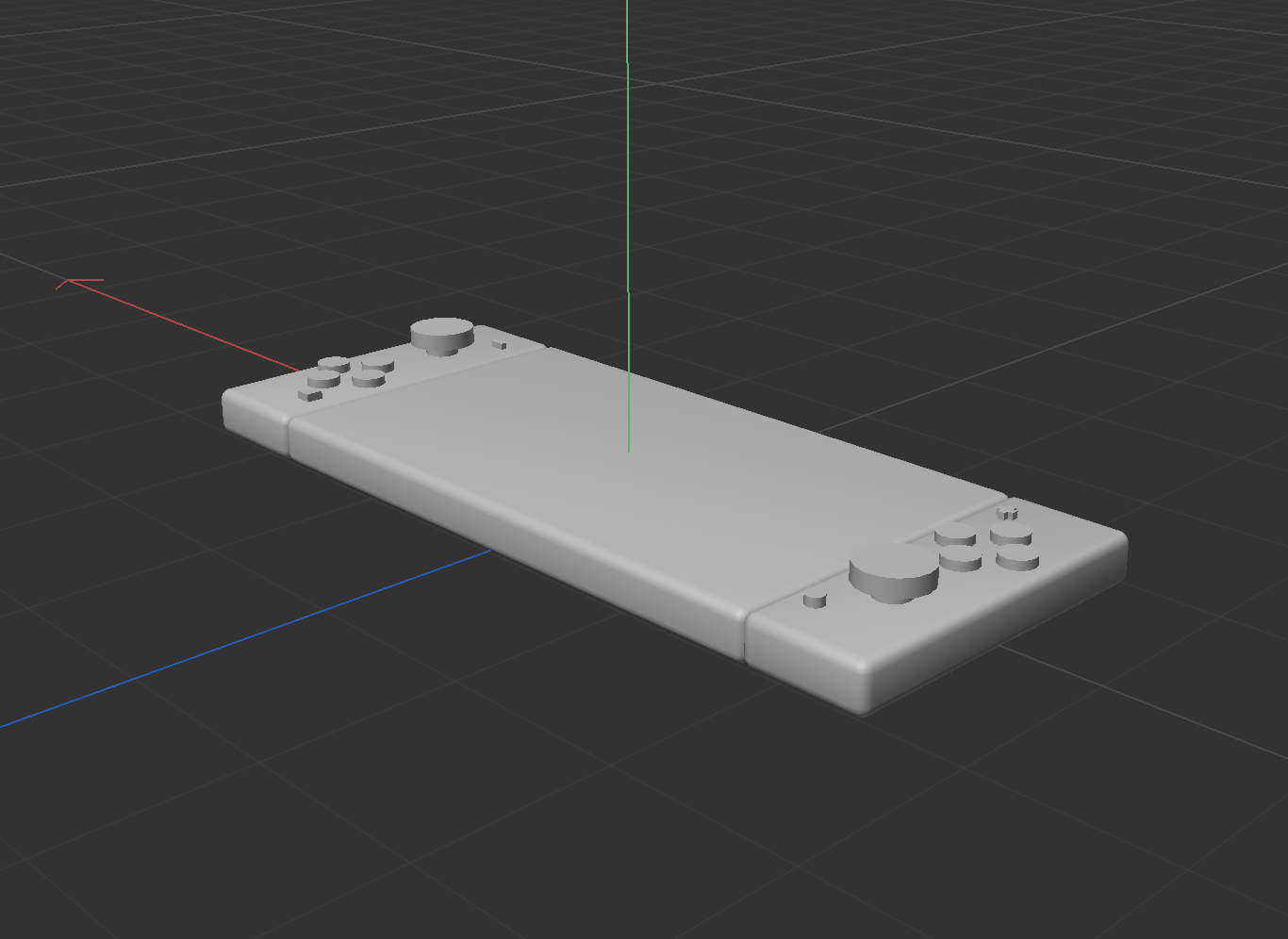Image resolution: width=1288 pixels, height=939 pixels.
Task: Click the top face button on right Joy-Con
Action: click(1010, 530)
